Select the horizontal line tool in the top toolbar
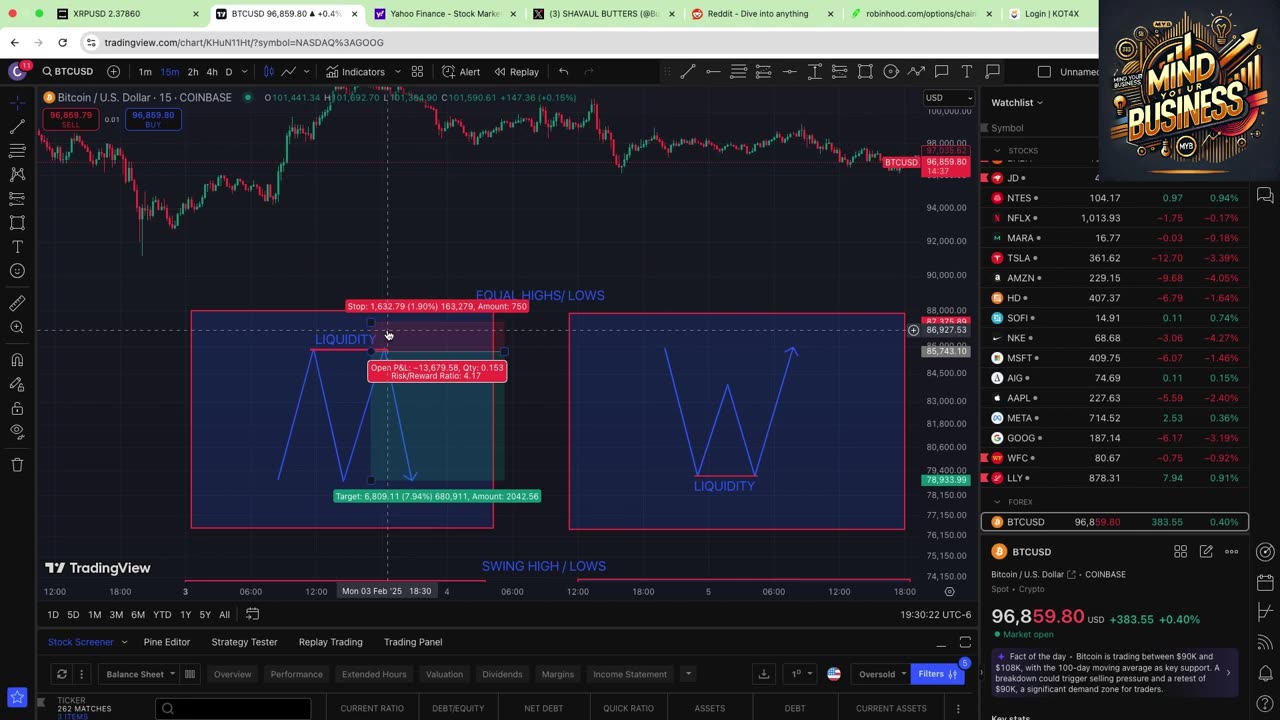The image size is (1280, 720). tap(713, 72)
